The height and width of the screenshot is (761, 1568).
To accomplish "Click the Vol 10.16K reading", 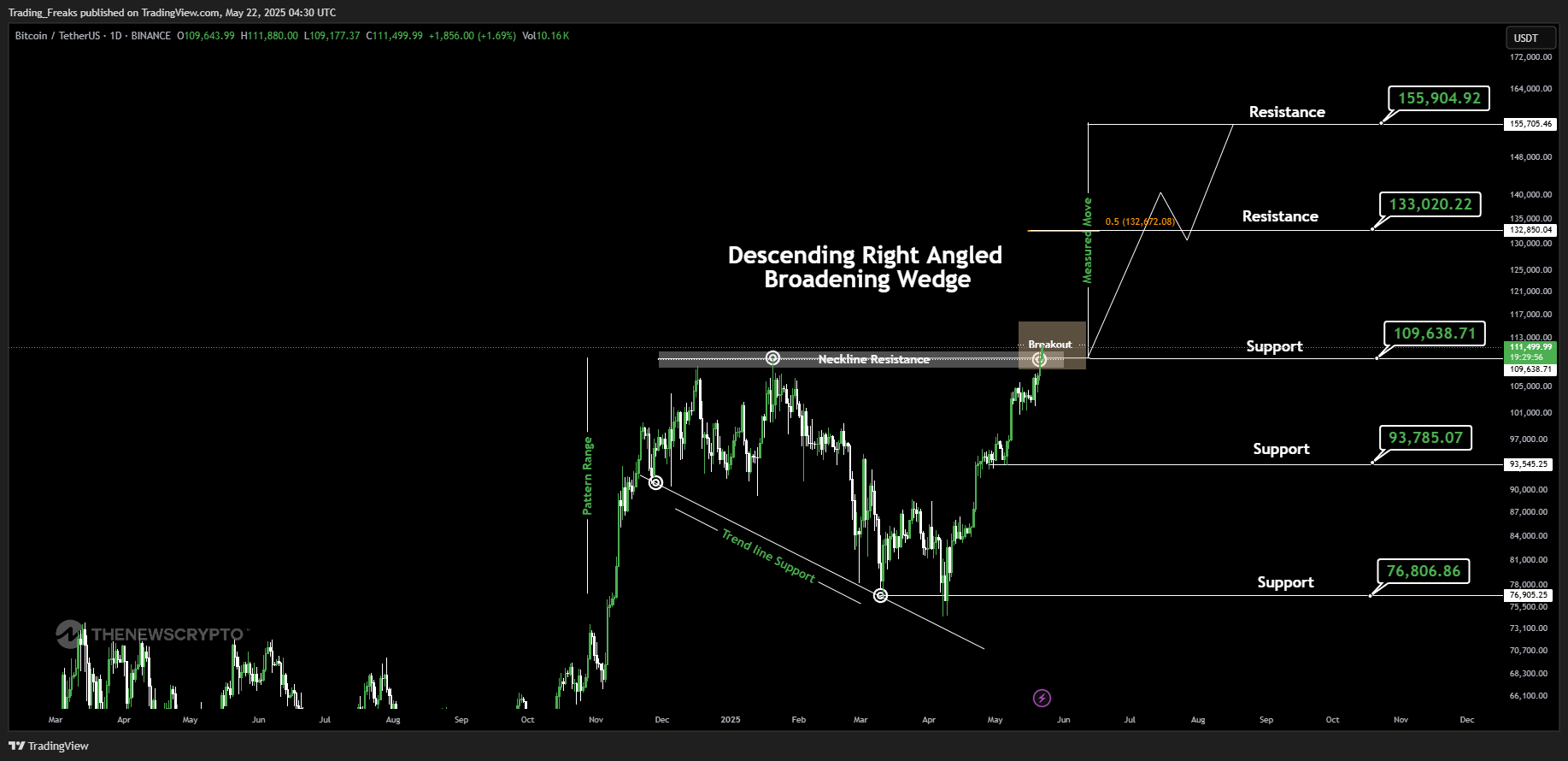I will coord(545,36).
